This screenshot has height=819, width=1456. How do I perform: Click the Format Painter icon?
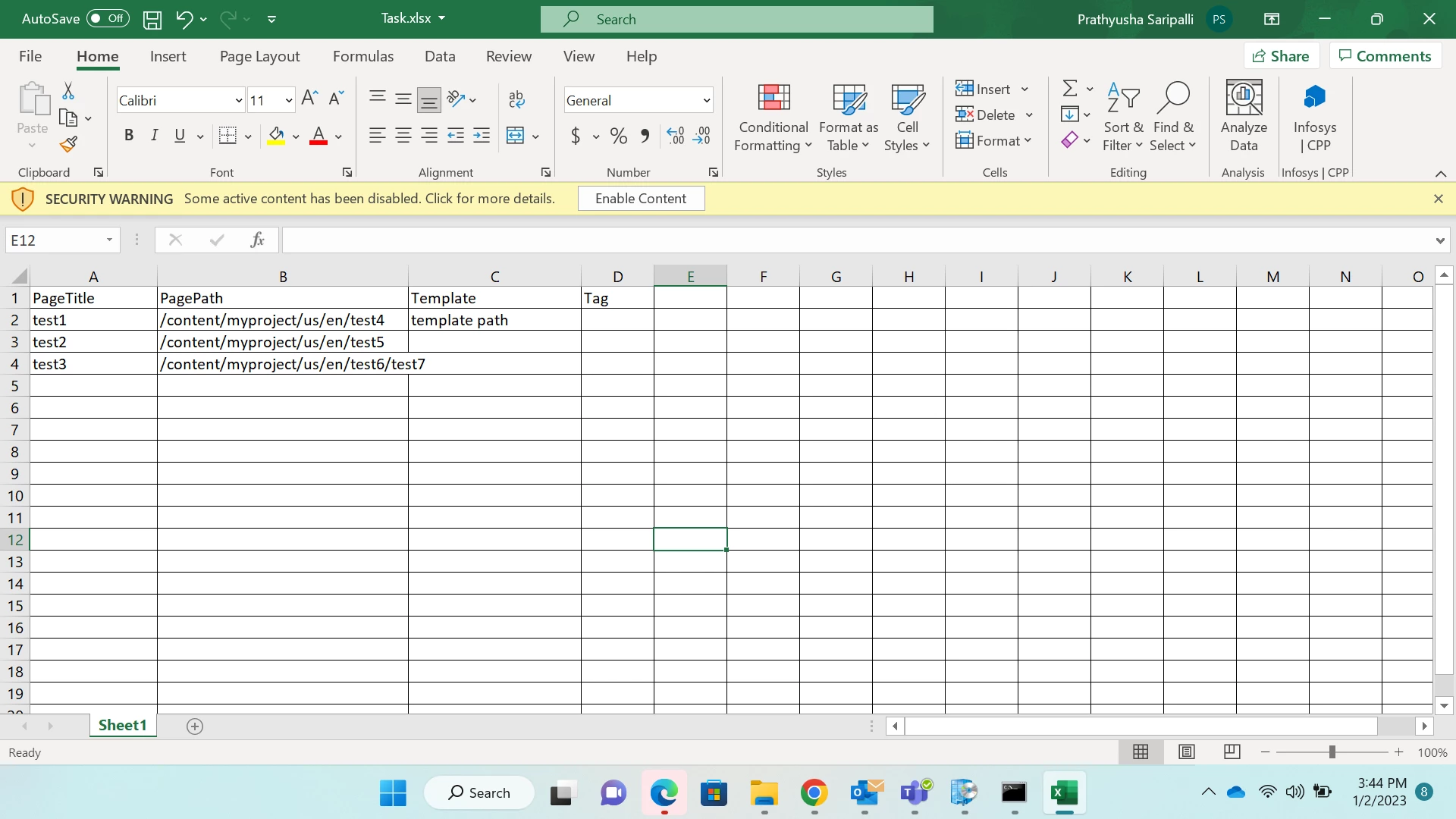[x=69, y=144]
